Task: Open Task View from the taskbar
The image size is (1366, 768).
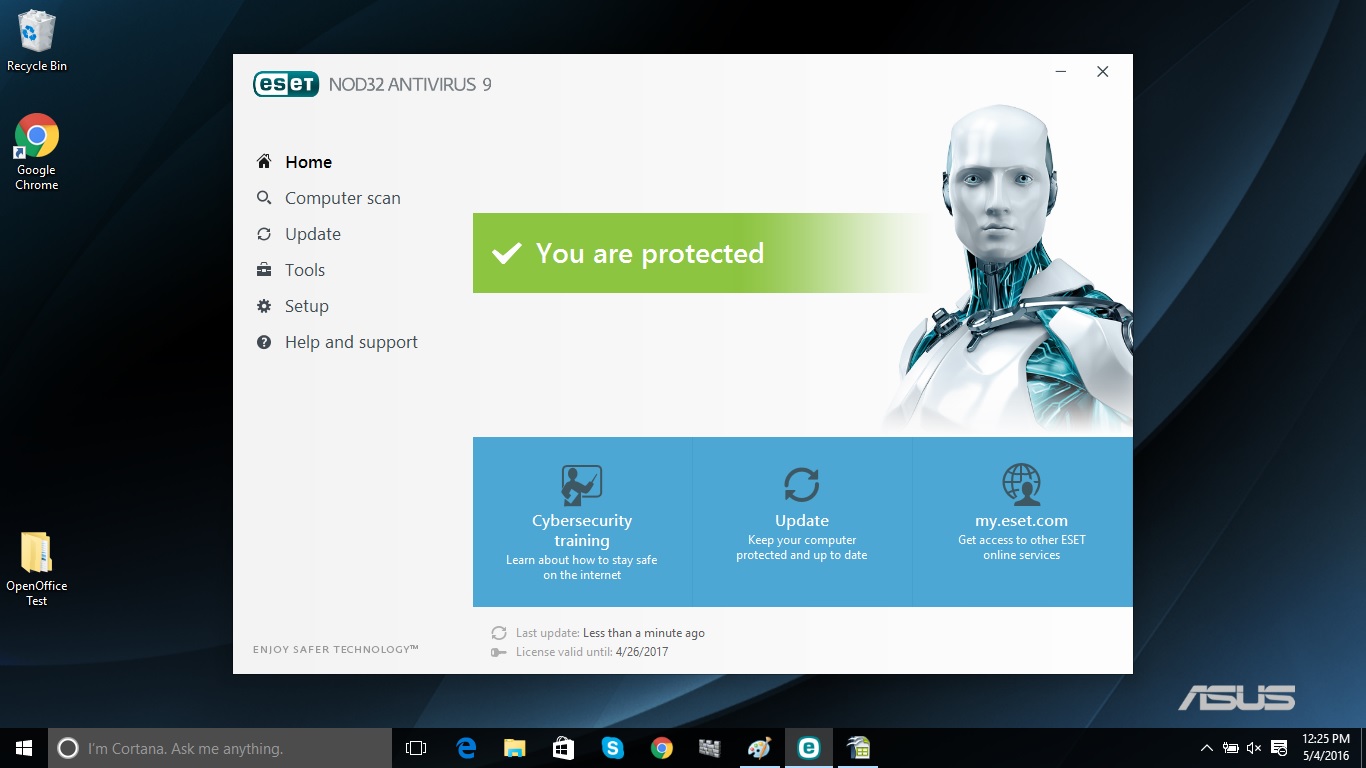Action: tap(416, 748)
